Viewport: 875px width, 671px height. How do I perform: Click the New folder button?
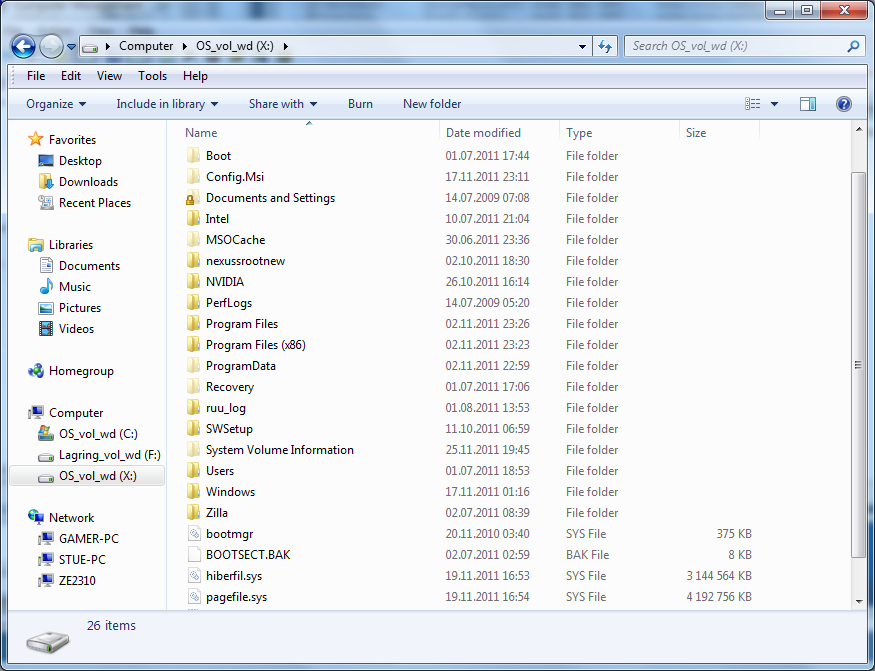coord(432,104)
